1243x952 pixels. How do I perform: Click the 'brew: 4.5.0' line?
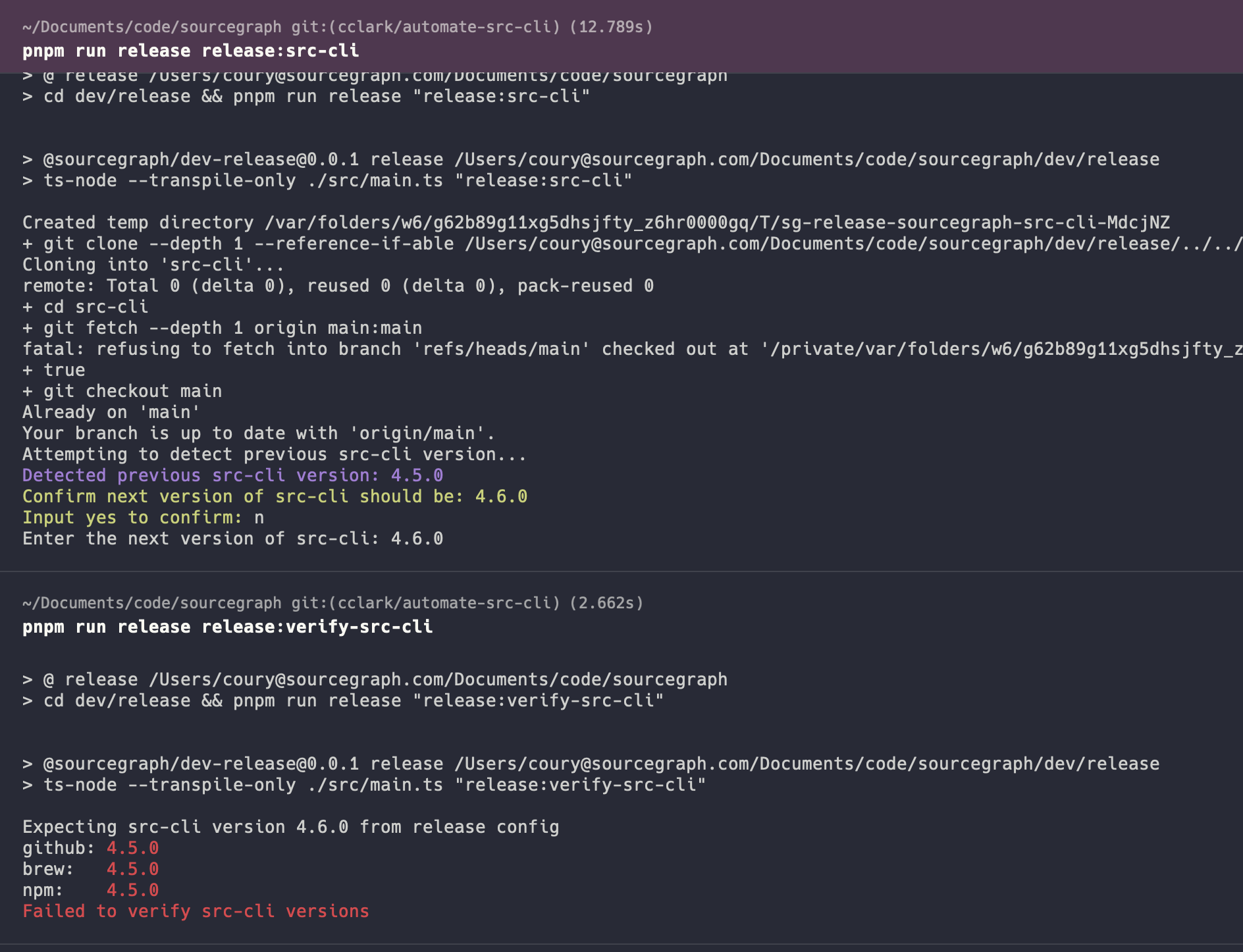coord(91,869)
